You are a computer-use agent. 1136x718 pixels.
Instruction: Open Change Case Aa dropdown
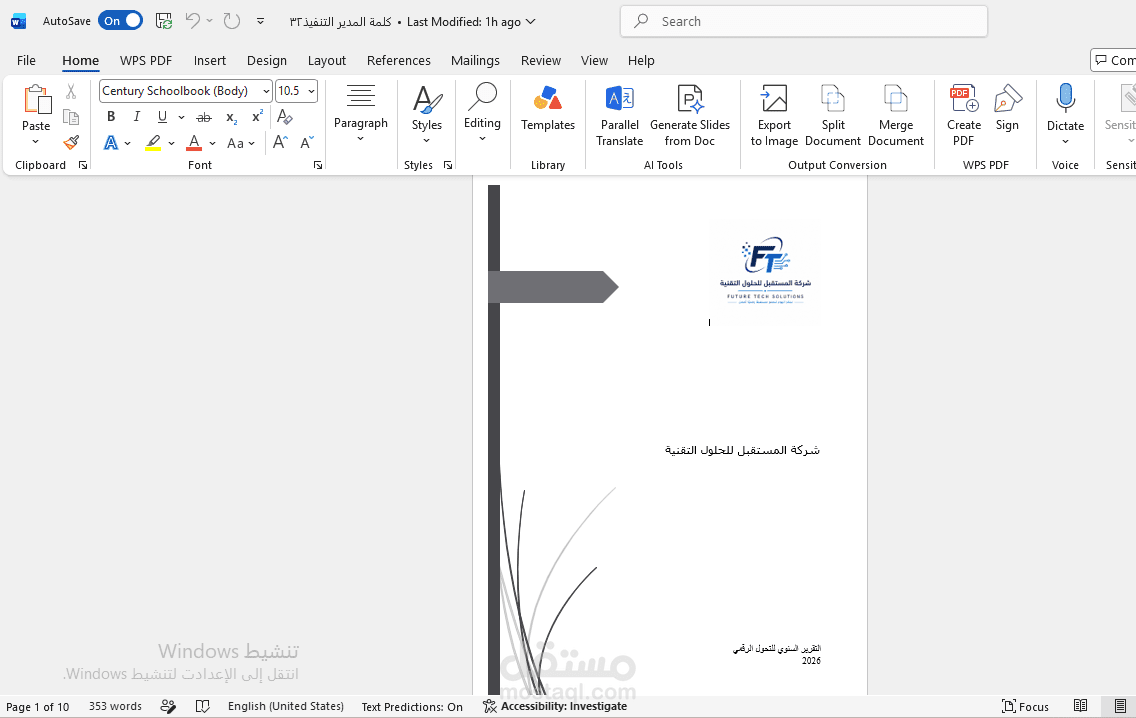pyautogui.click(x=241, y=143)
